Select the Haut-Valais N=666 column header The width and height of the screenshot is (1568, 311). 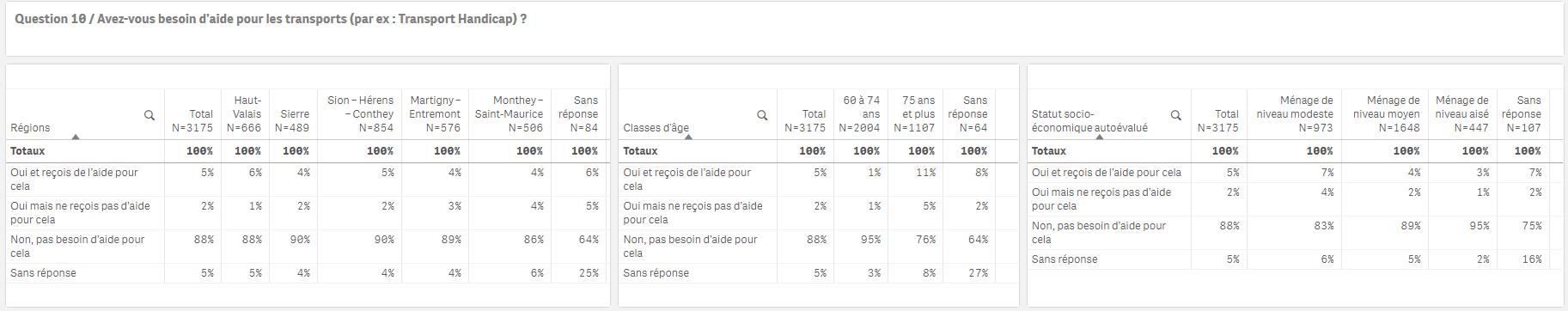click(x=245, y=114)
